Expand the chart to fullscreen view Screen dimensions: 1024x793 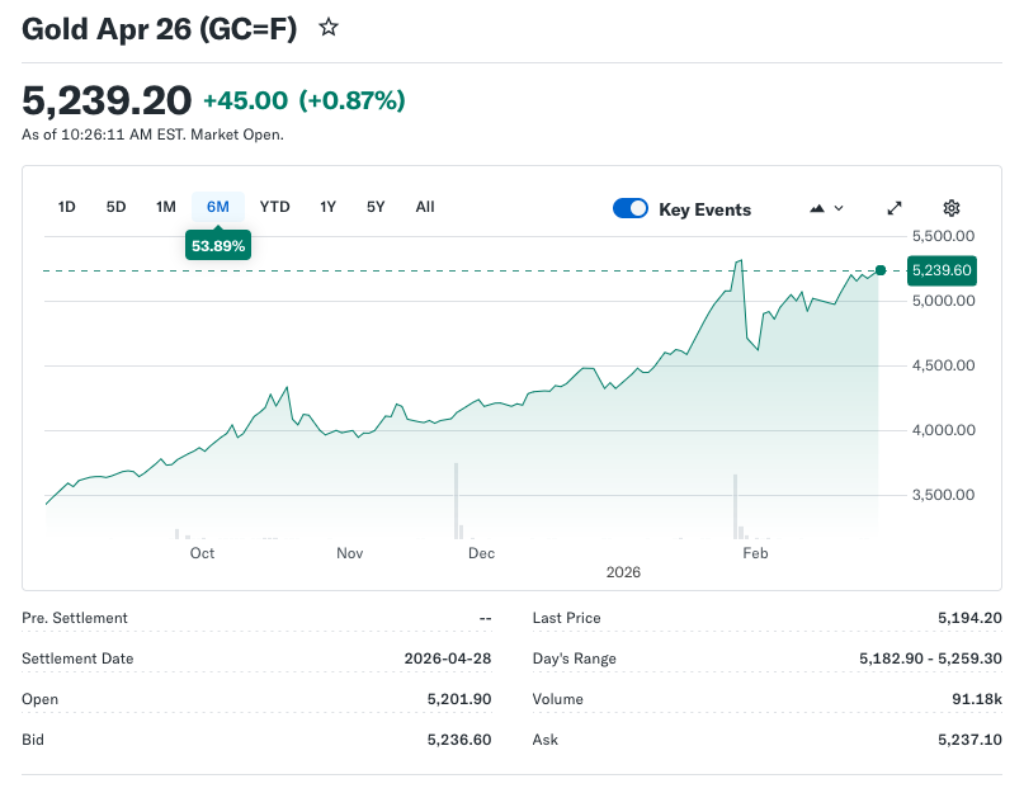894,208
